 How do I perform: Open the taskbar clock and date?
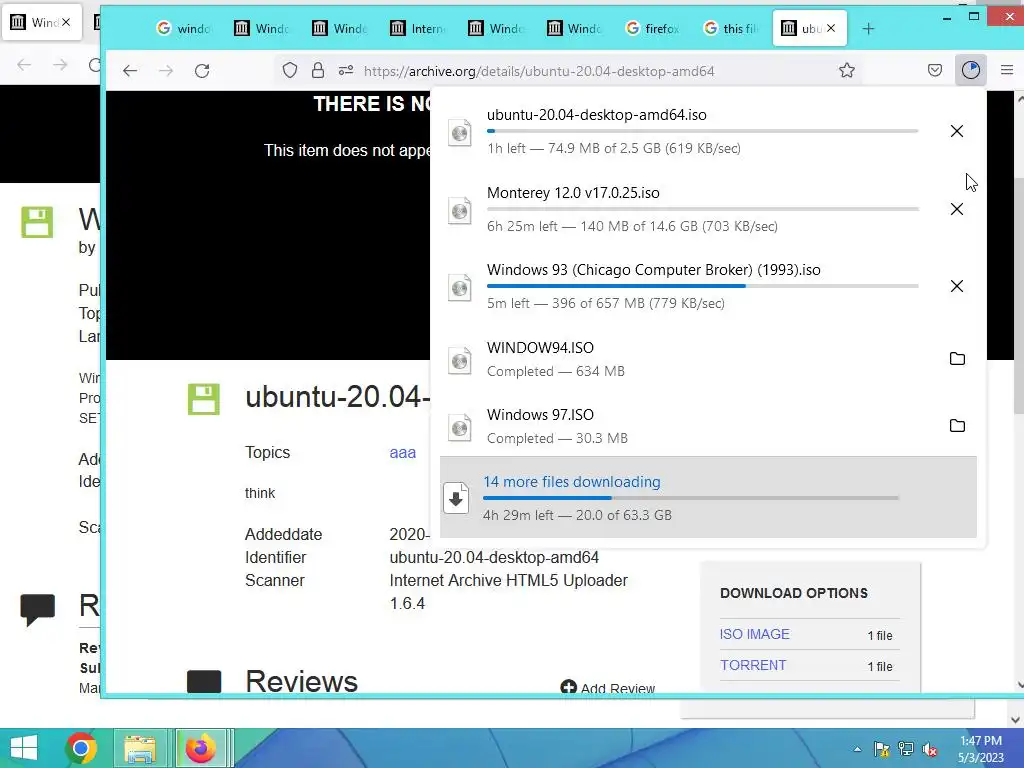980,749
